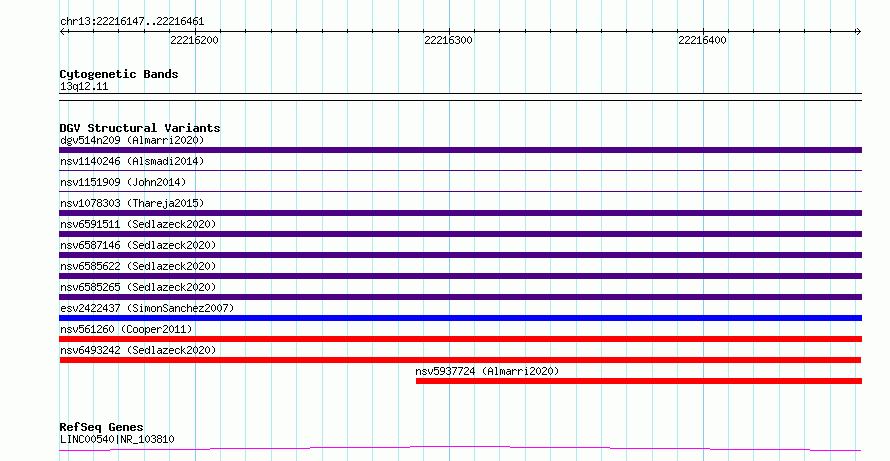890x461 pixels.
Task: Open variant label nsv561260 (Cooper2011)
Action: click(126, 329)
